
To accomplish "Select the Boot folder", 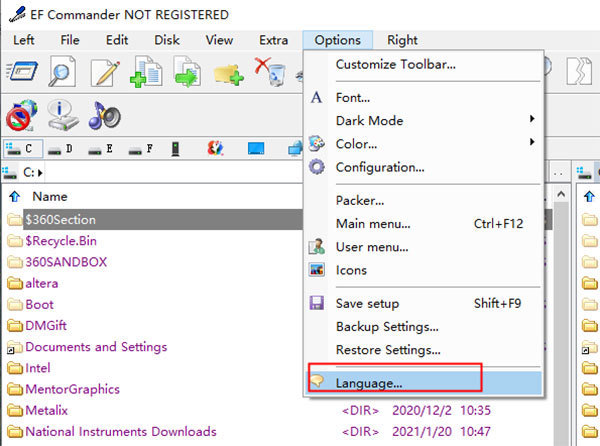I will click(39, 304).
